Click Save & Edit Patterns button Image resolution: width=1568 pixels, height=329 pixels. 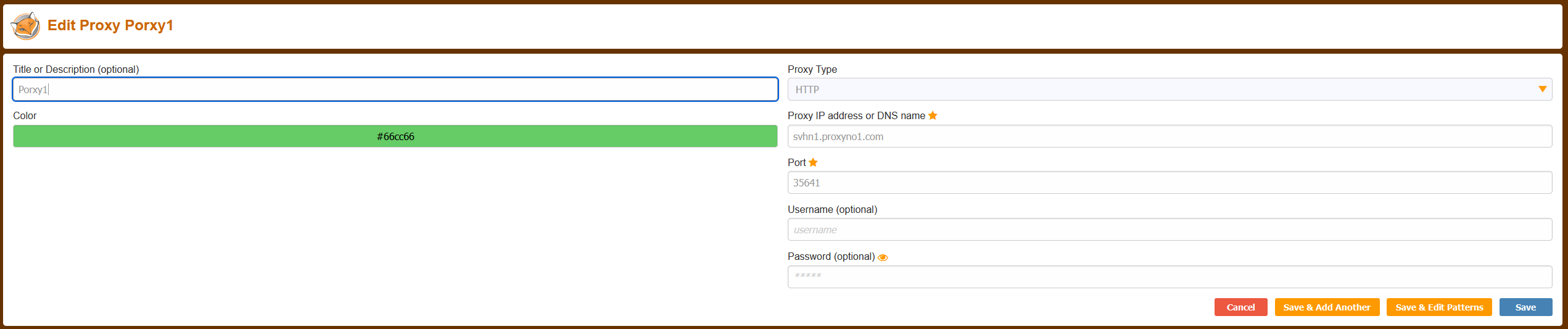pyautogui.click(x=1439, y=307)
